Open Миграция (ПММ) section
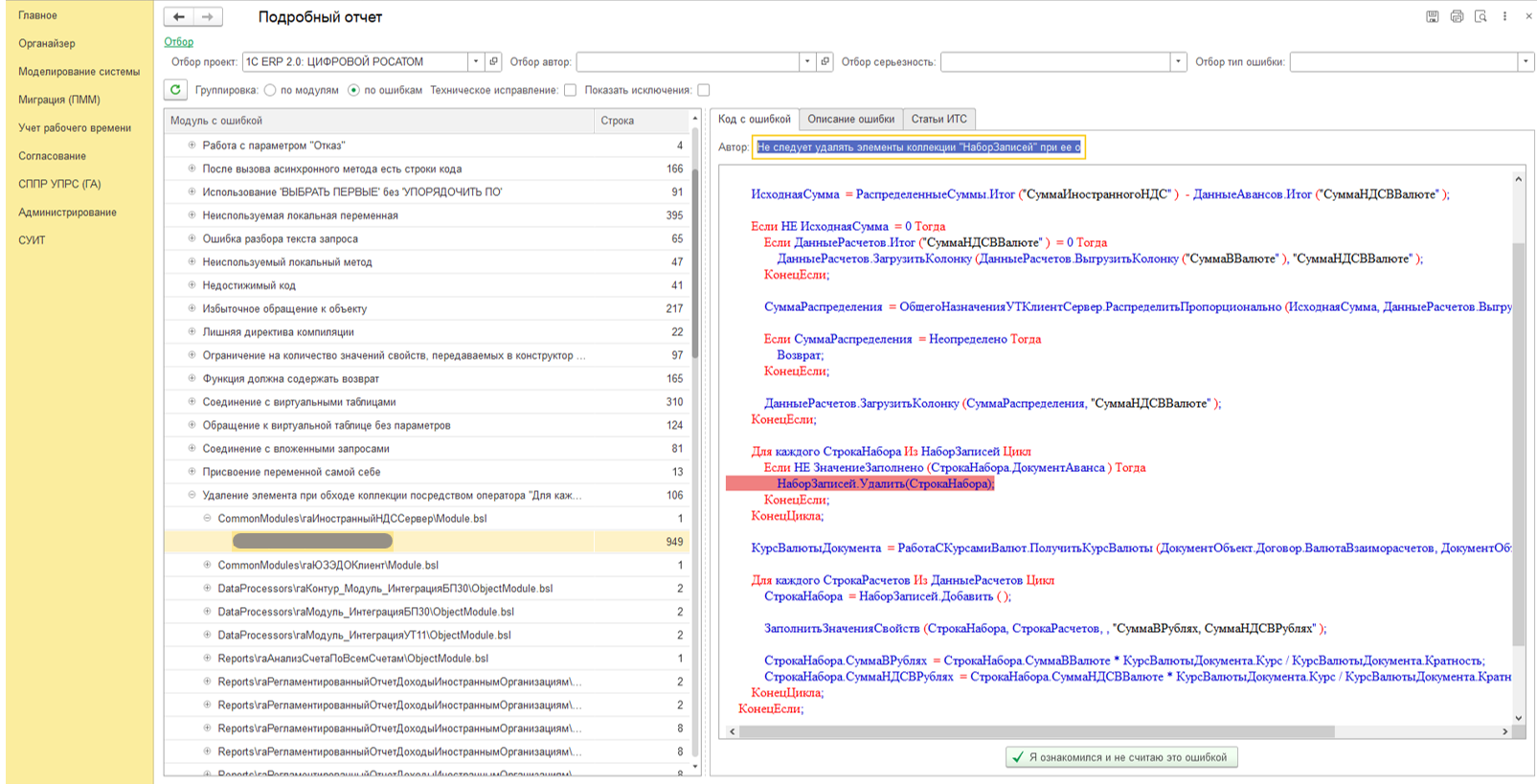 (x=58, y=100)
